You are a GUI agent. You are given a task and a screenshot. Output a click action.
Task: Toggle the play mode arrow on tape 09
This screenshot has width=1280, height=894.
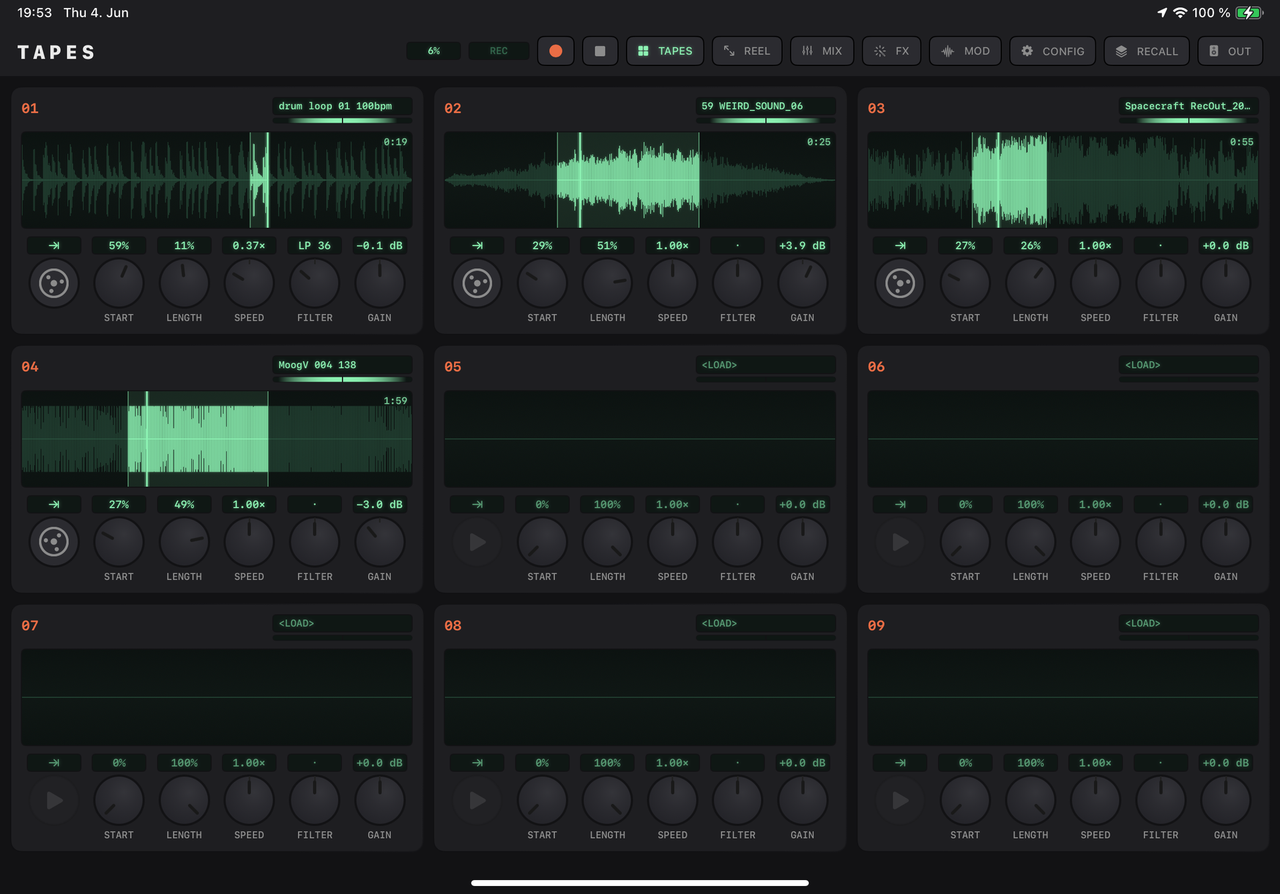pyautogui.click(x=900, y=763)
